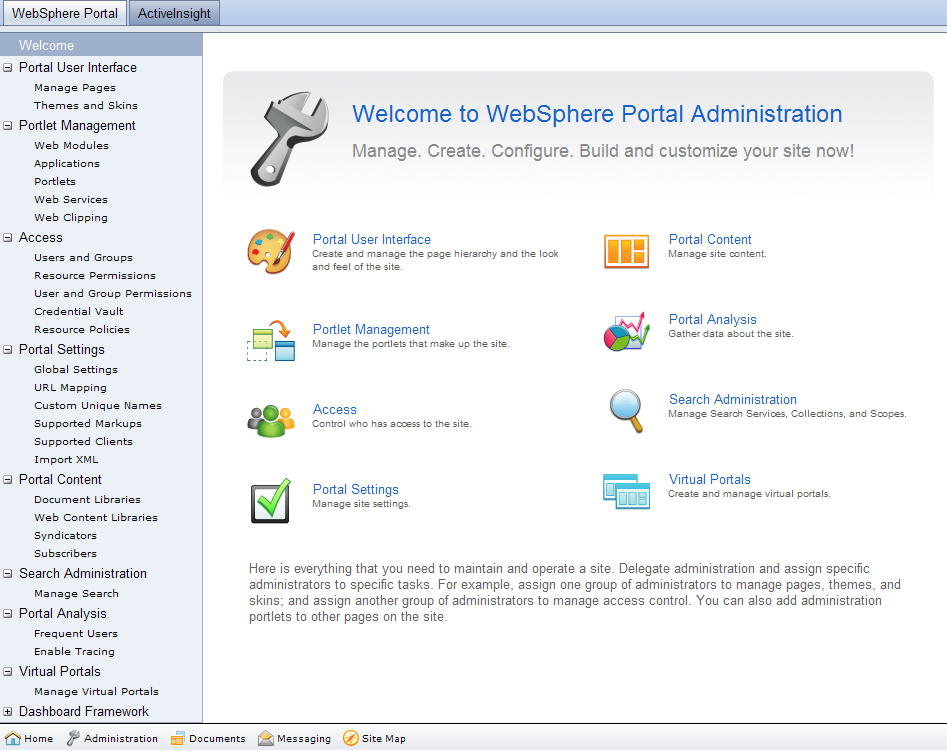Collapse the Portal Settings section in sidebar
This screenshot has height=751, width=947.
coord(8,349)
